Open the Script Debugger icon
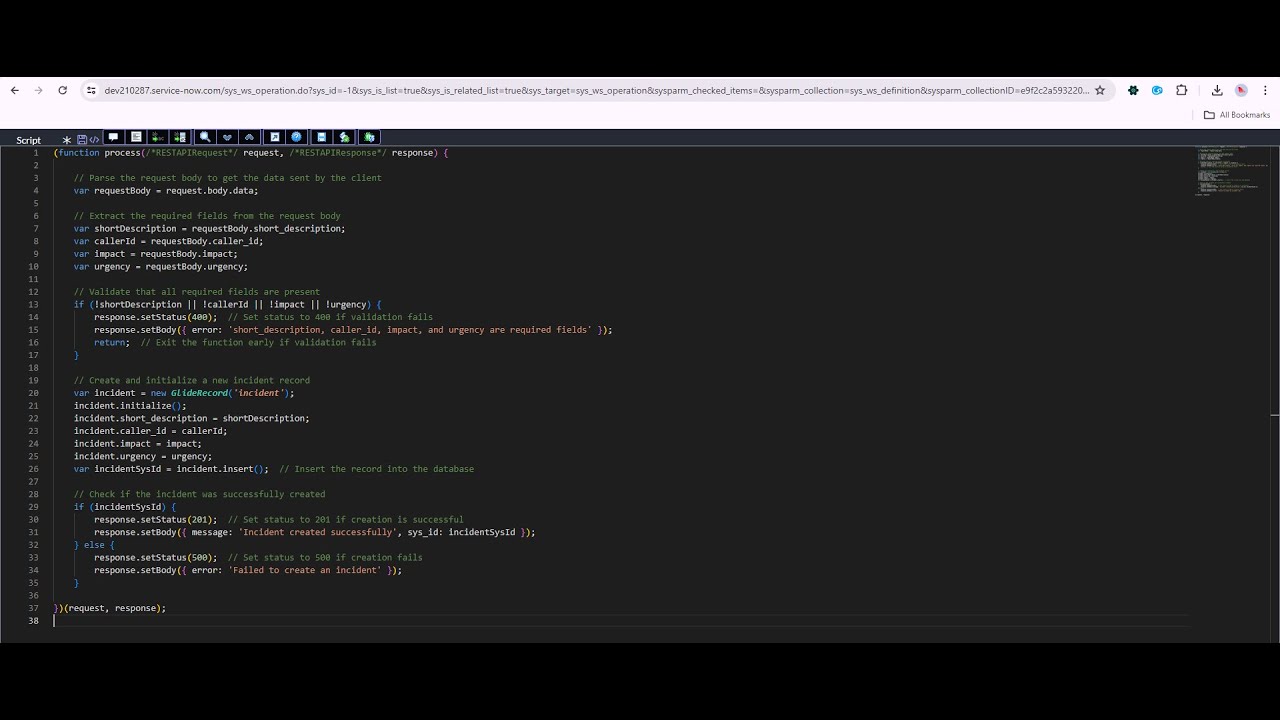 [x=344, y=137]
